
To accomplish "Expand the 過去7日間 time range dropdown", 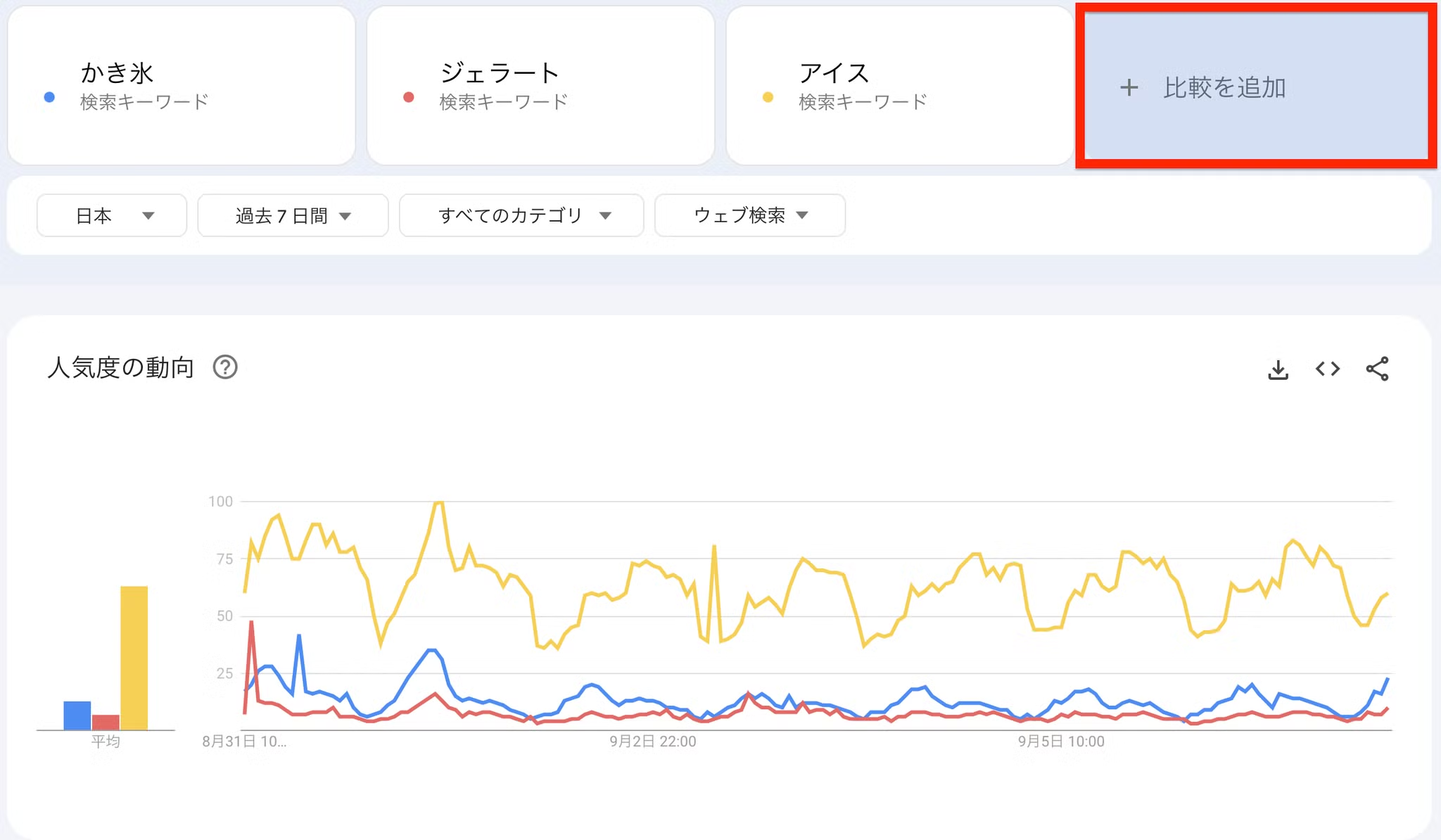I will [293, 215].
